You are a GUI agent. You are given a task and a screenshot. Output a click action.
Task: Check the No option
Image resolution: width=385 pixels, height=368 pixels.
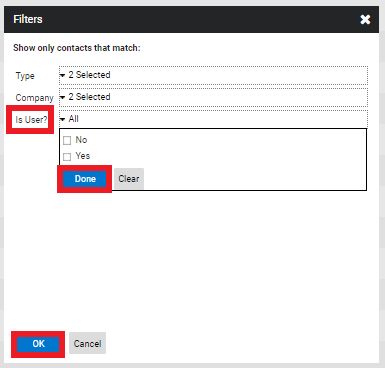click(x=67, y=140)
